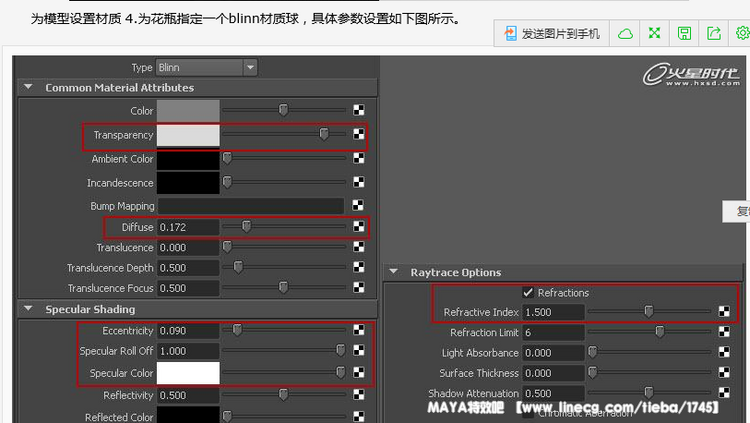
Task: Collapse the Specular Shading section
Action: (27, 309)
